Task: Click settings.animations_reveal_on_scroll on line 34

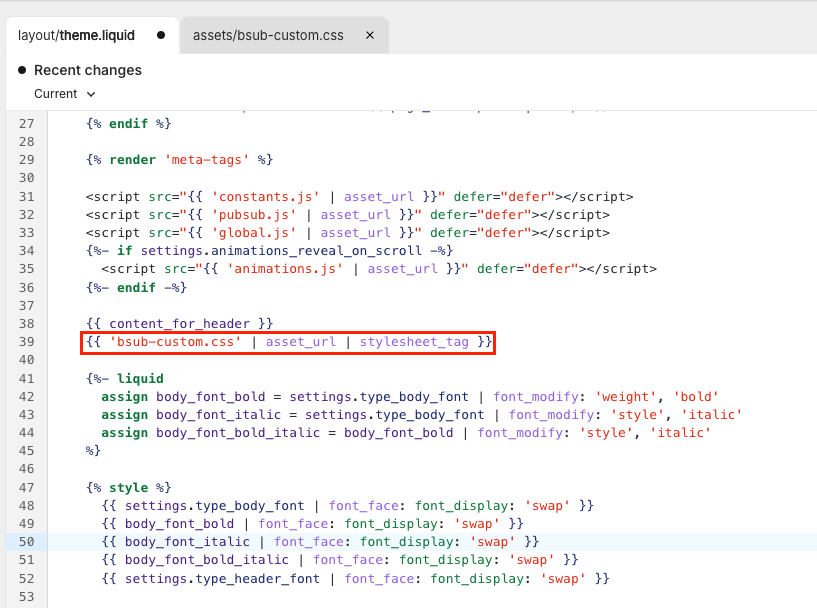Action: (x=281, y=251)
